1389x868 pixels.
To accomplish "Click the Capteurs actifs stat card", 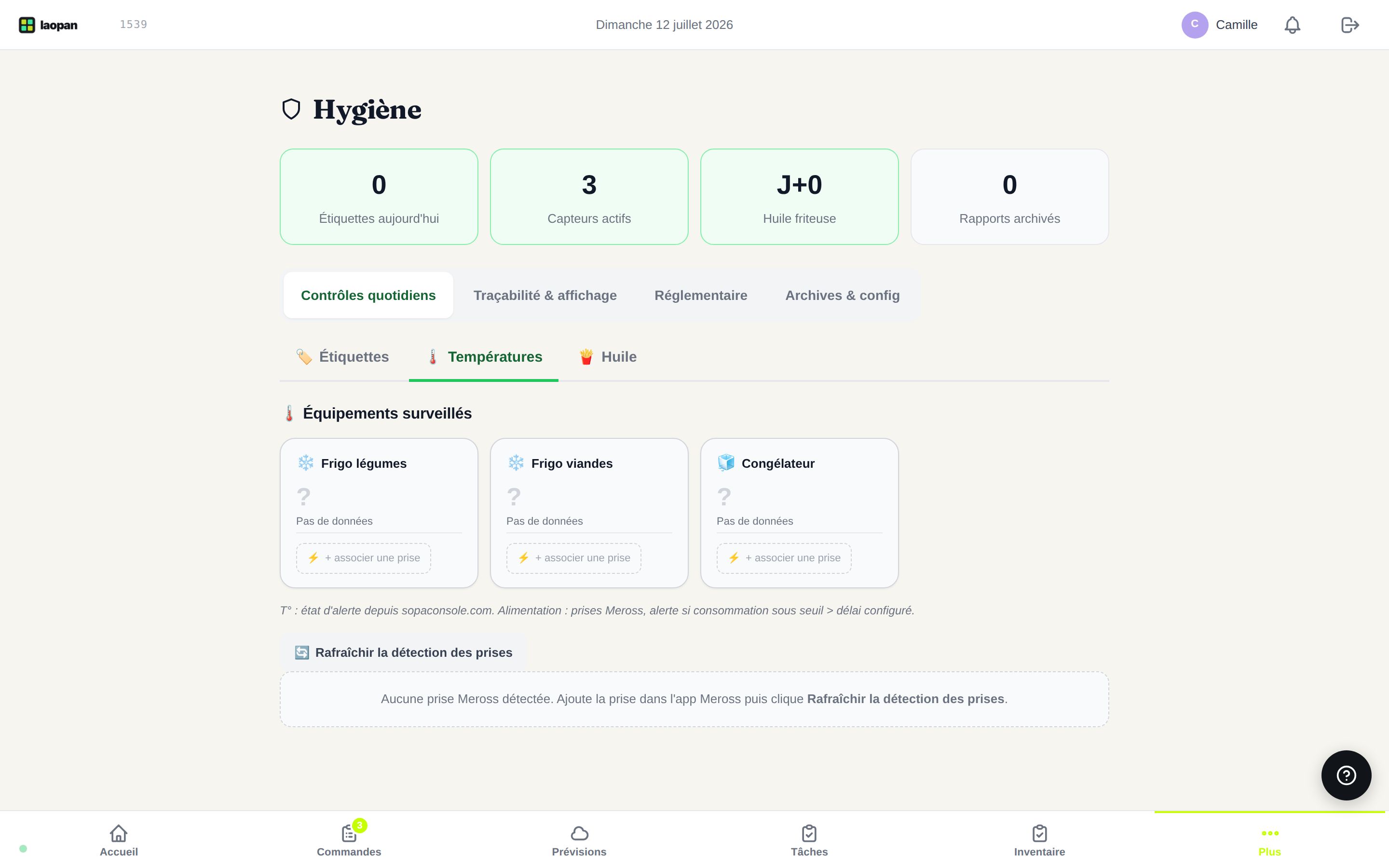I will 589,197.
